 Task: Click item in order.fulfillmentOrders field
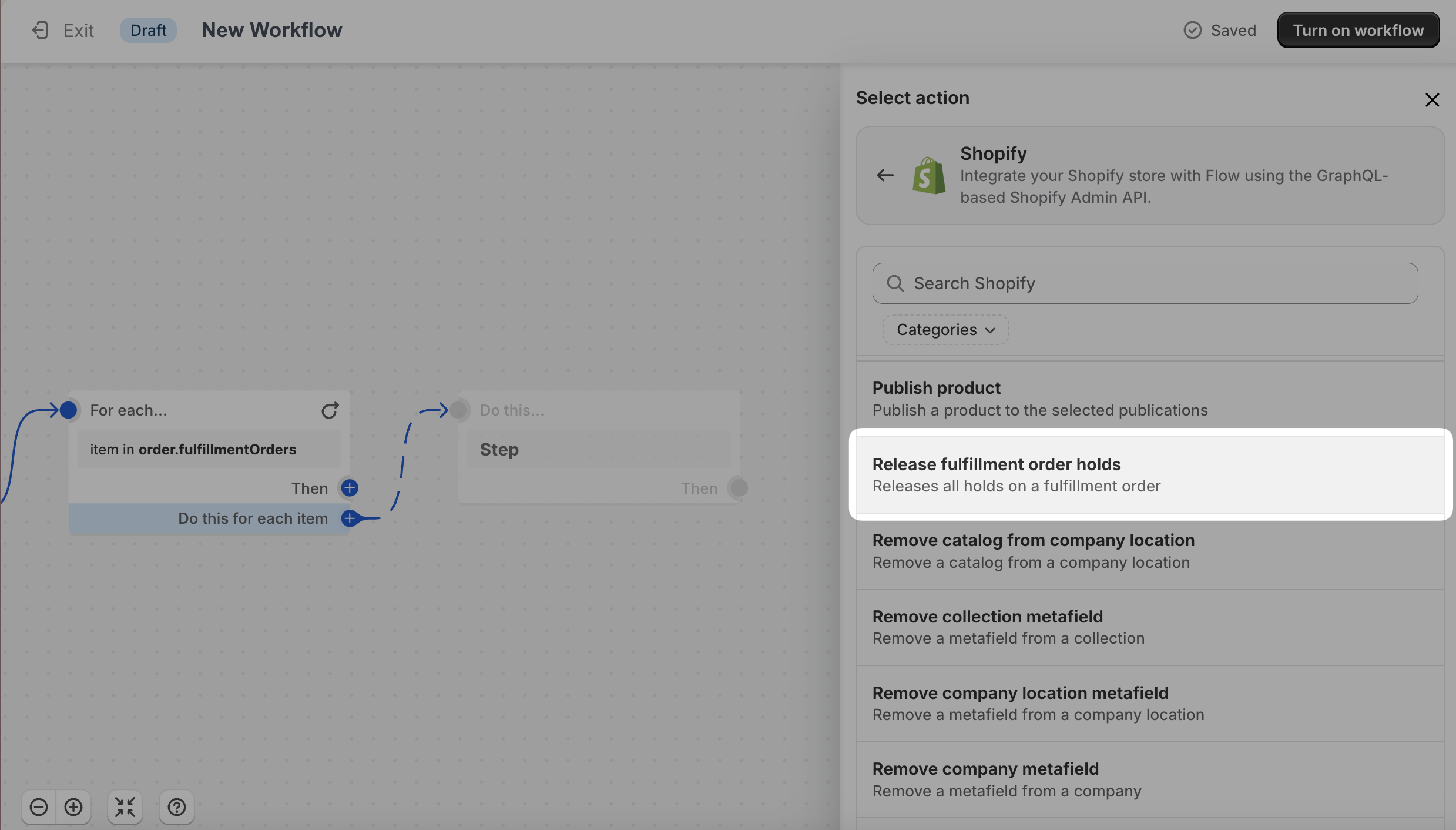pos(209,450)
